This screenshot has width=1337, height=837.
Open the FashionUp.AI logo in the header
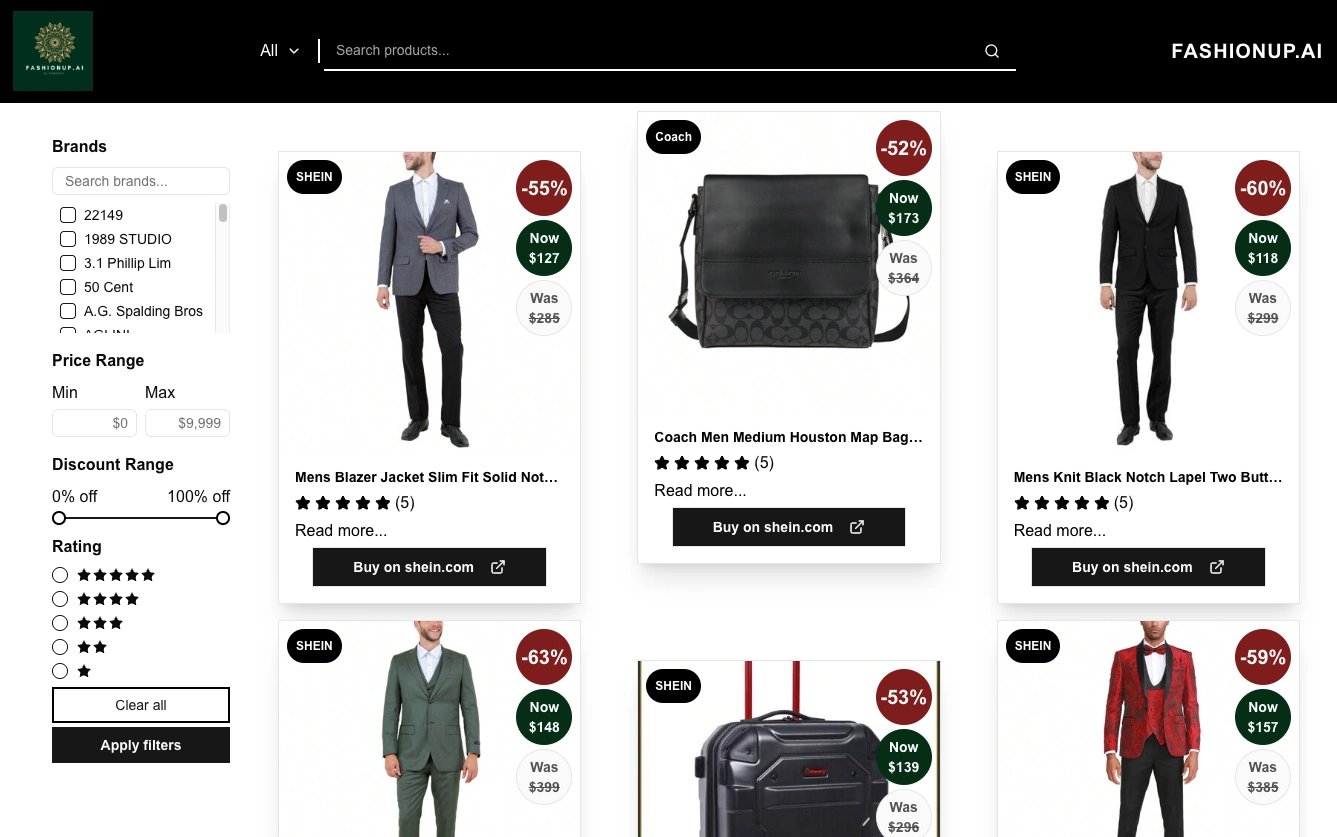coord(53,51)
